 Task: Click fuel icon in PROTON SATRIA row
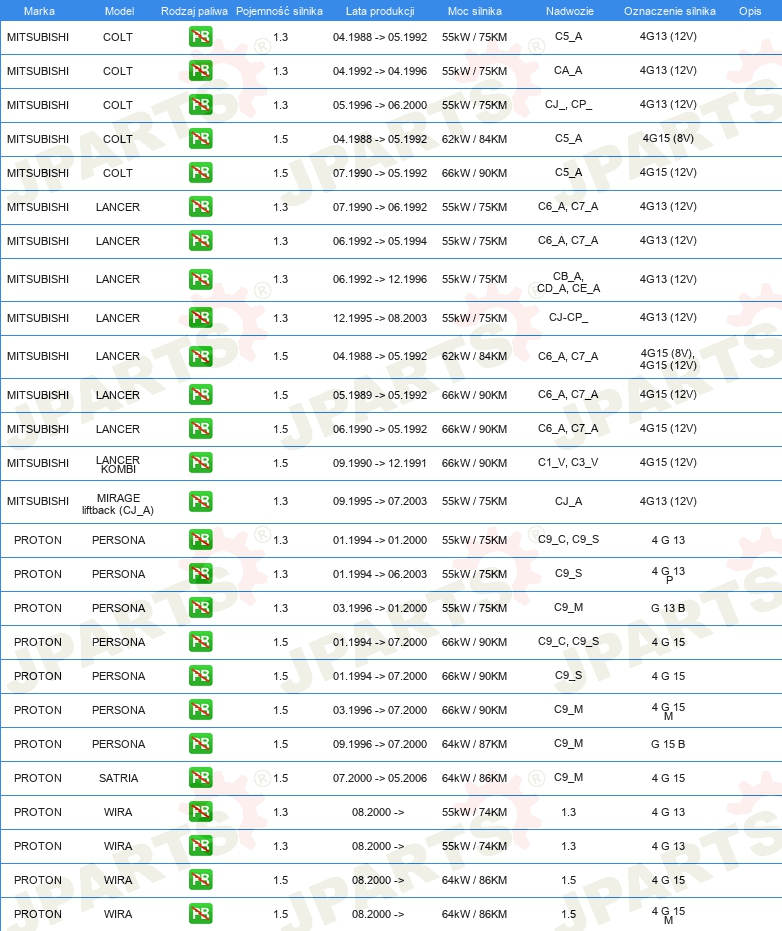click(x=201, y=778)
